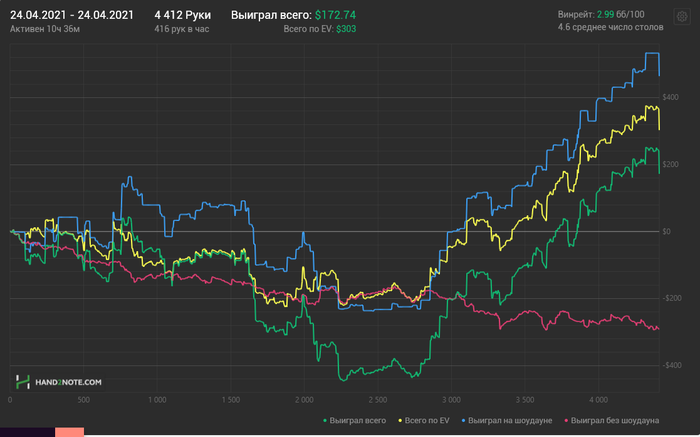700x437 pixels.
Task: Click the Выиграл на шоудауне legend label
Action: (510, 420)
